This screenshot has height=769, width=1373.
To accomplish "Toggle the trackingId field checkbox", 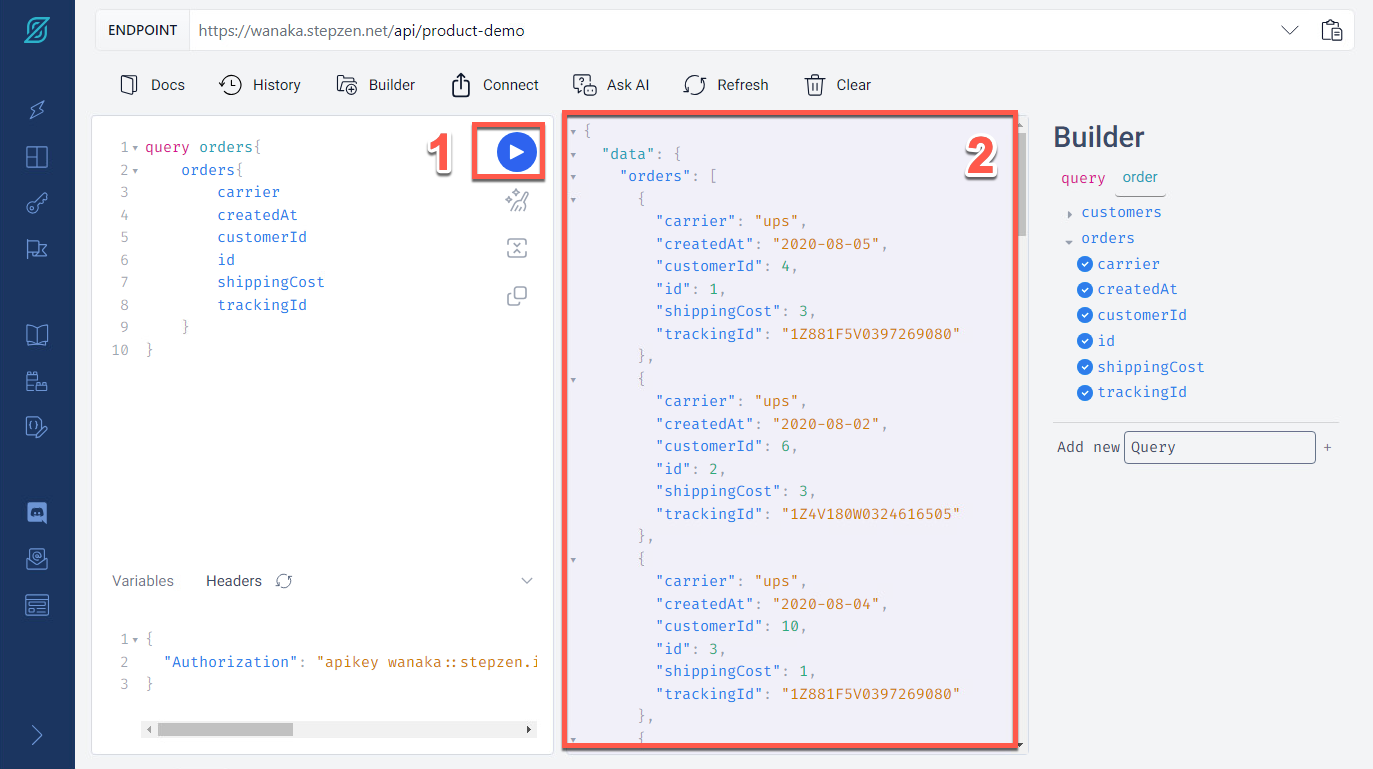I will (x=1084, y=392).
